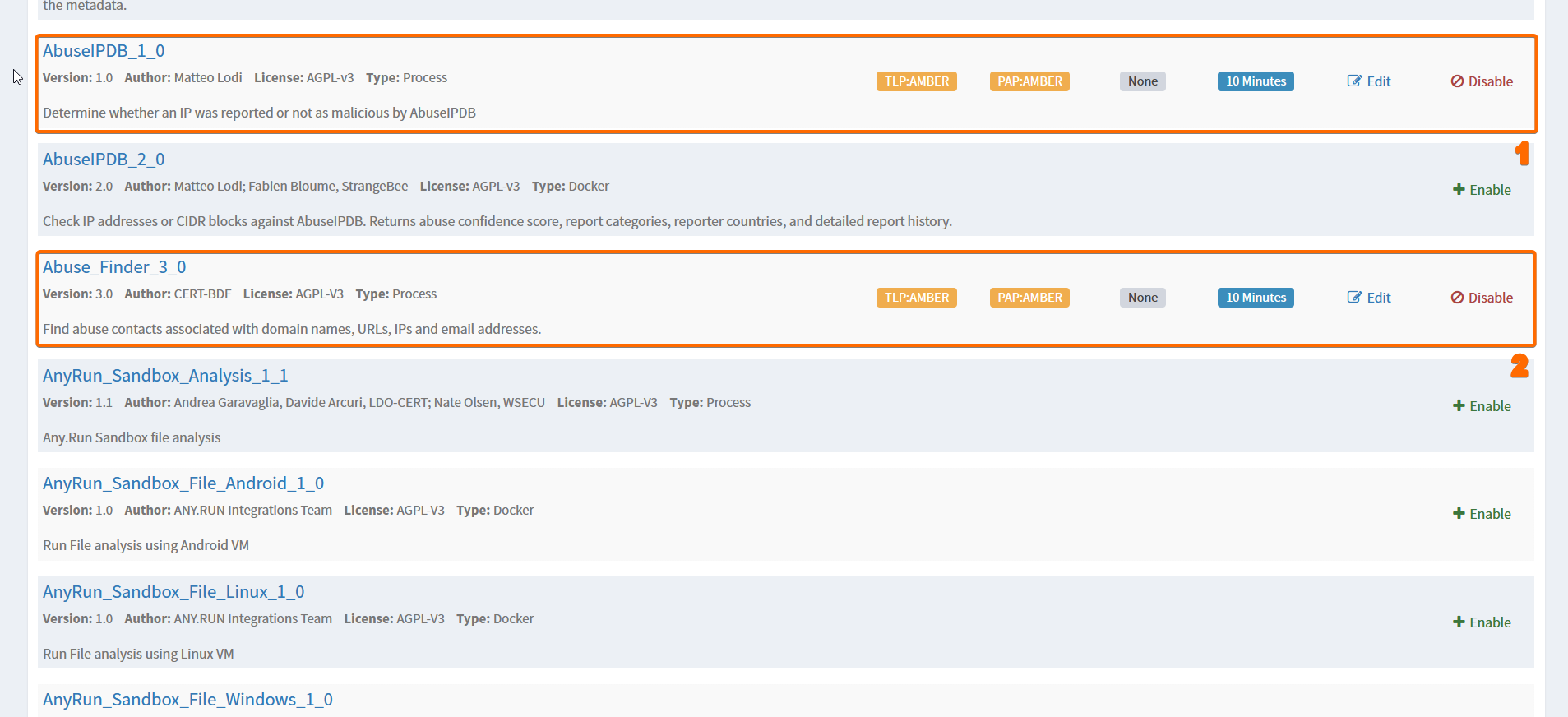Open the AbuseIPDB_2_0 analyzer link
The width and height of the screenshot is (1568, 717).
pos(104,160)
